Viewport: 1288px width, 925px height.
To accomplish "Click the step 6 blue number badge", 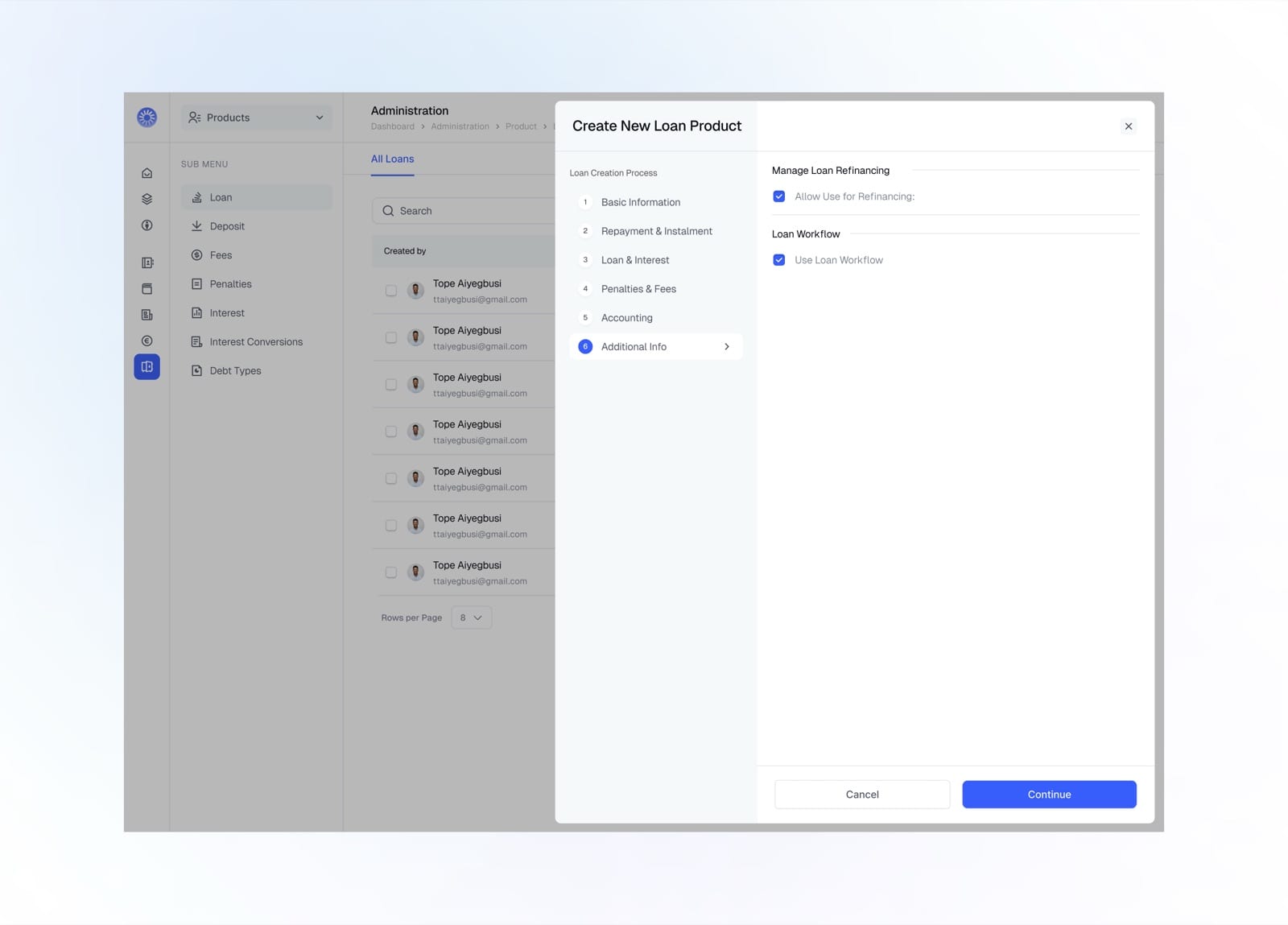I will [x=585, y=347].
